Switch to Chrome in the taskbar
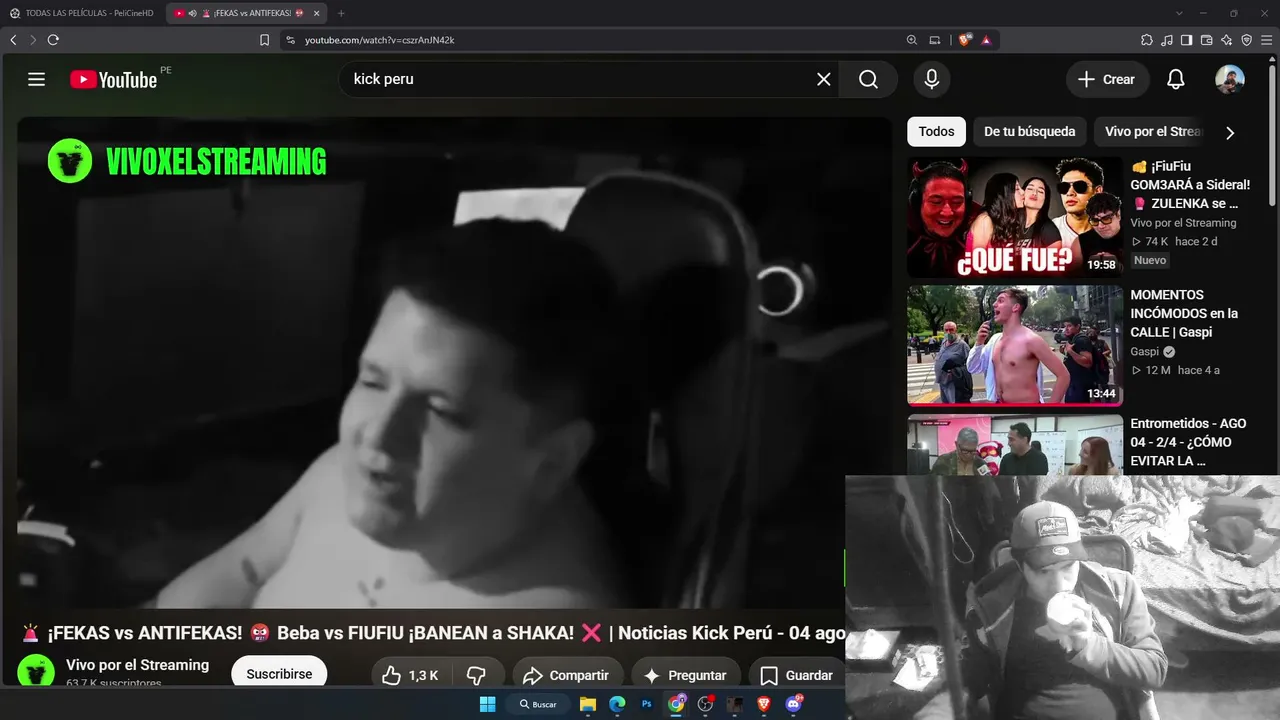 click(677, 704)
